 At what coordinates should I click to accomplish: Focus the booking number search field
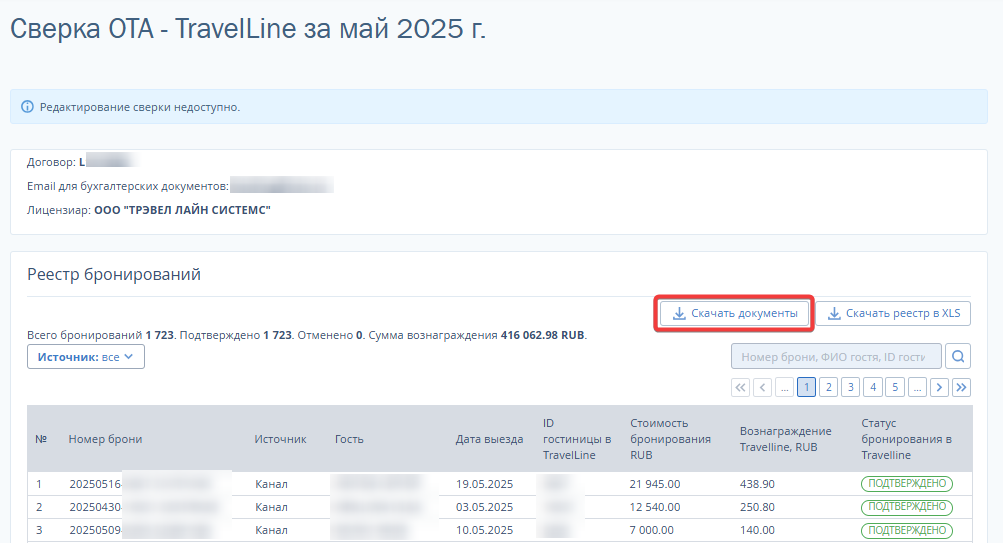[836, 357]
